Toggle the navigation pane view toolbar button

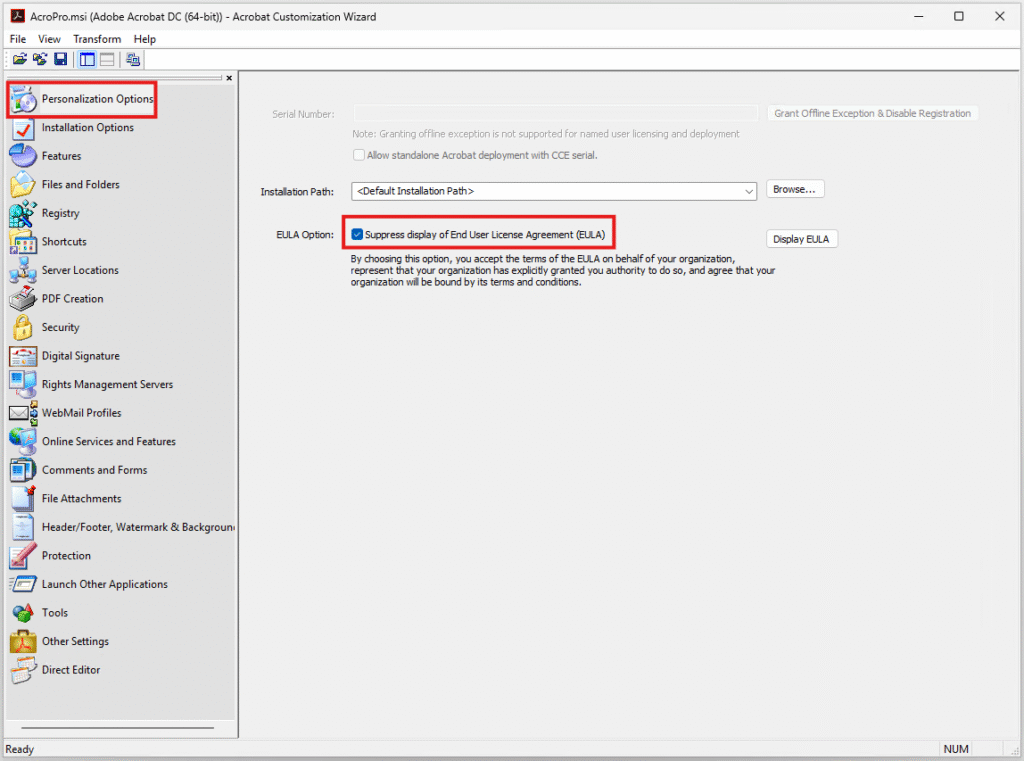pos(88,60)
